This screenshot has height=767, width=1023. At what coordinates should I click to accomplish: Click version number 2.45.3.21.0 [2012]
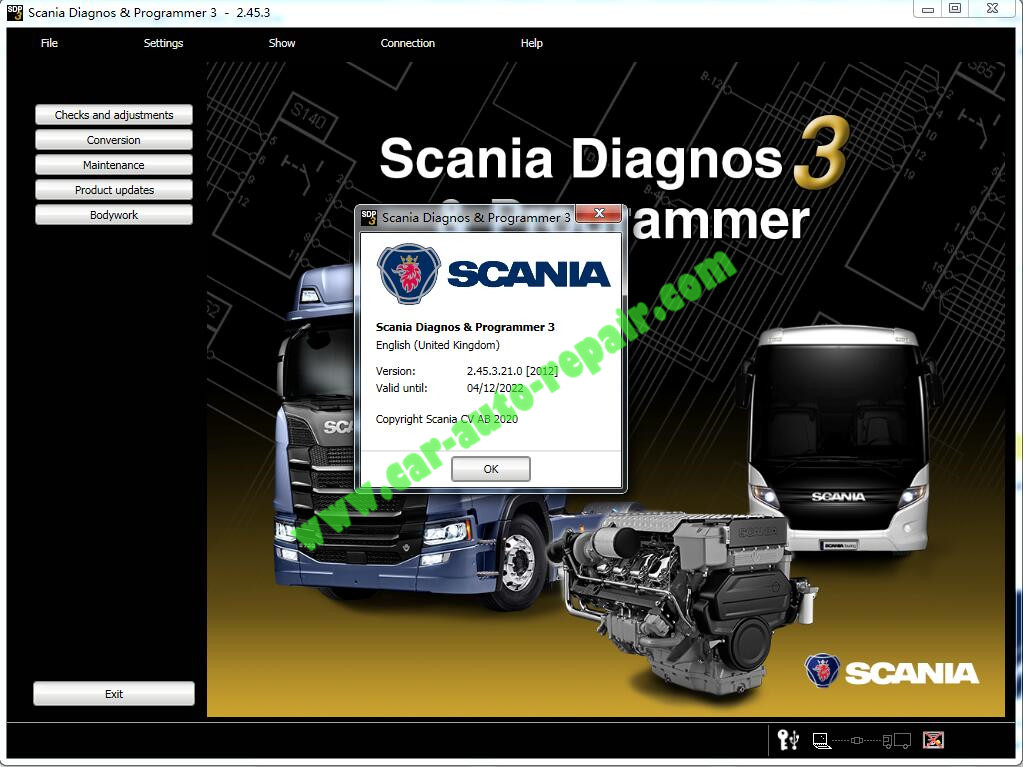coord(512,371)
